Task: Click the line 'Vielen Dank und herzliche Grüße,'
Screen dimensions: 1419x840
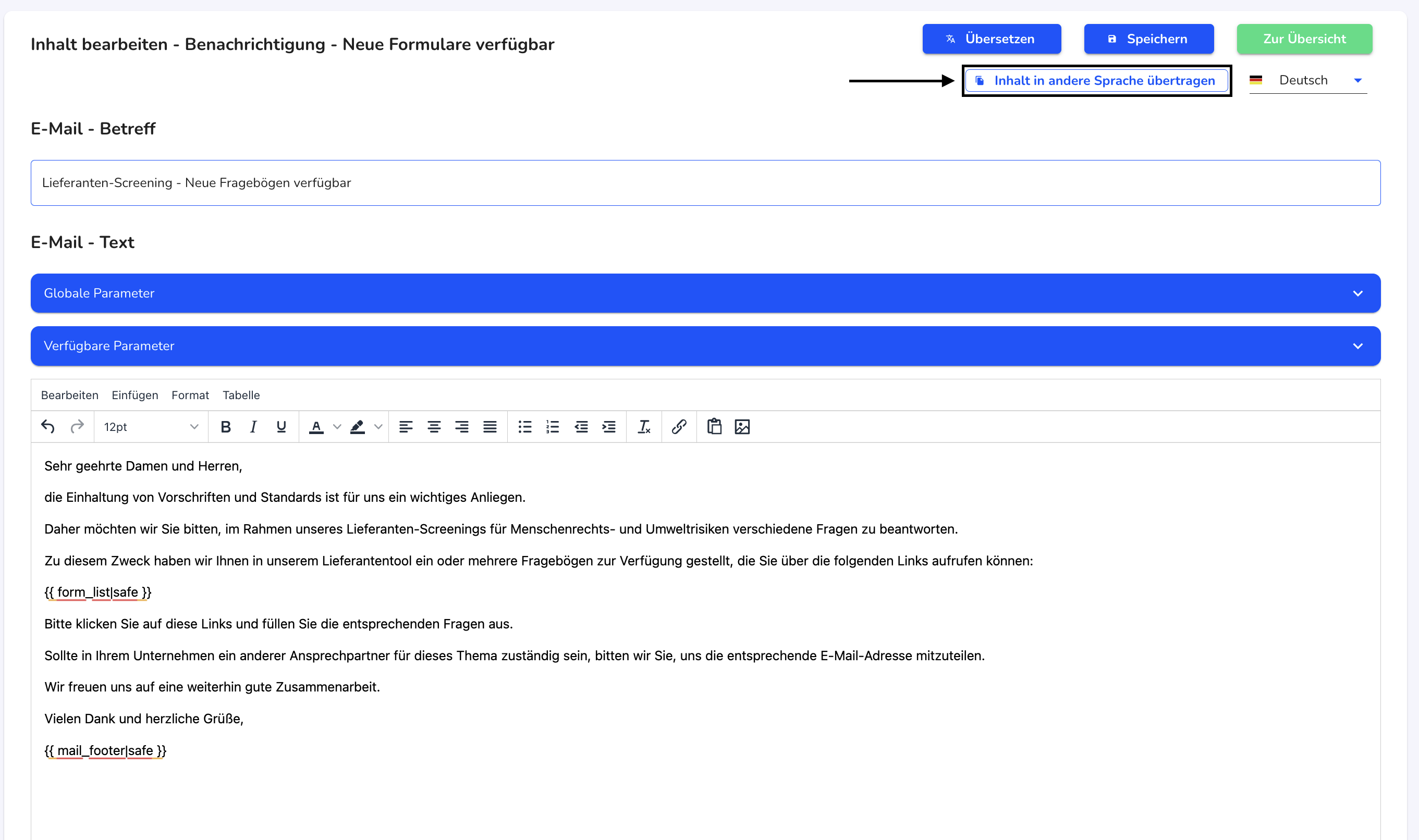Action: [x=144, y=719]
